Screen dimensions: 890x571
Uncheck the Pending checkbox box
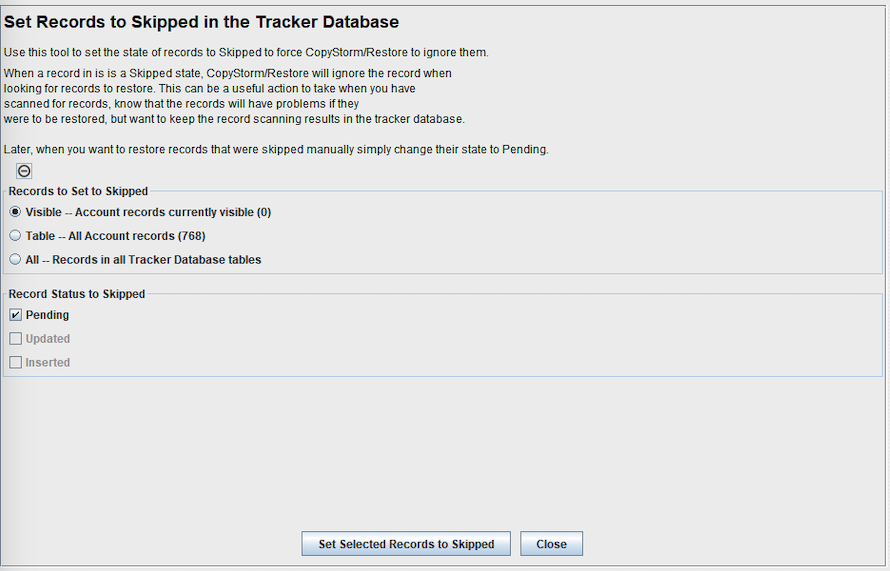point(15,315)
